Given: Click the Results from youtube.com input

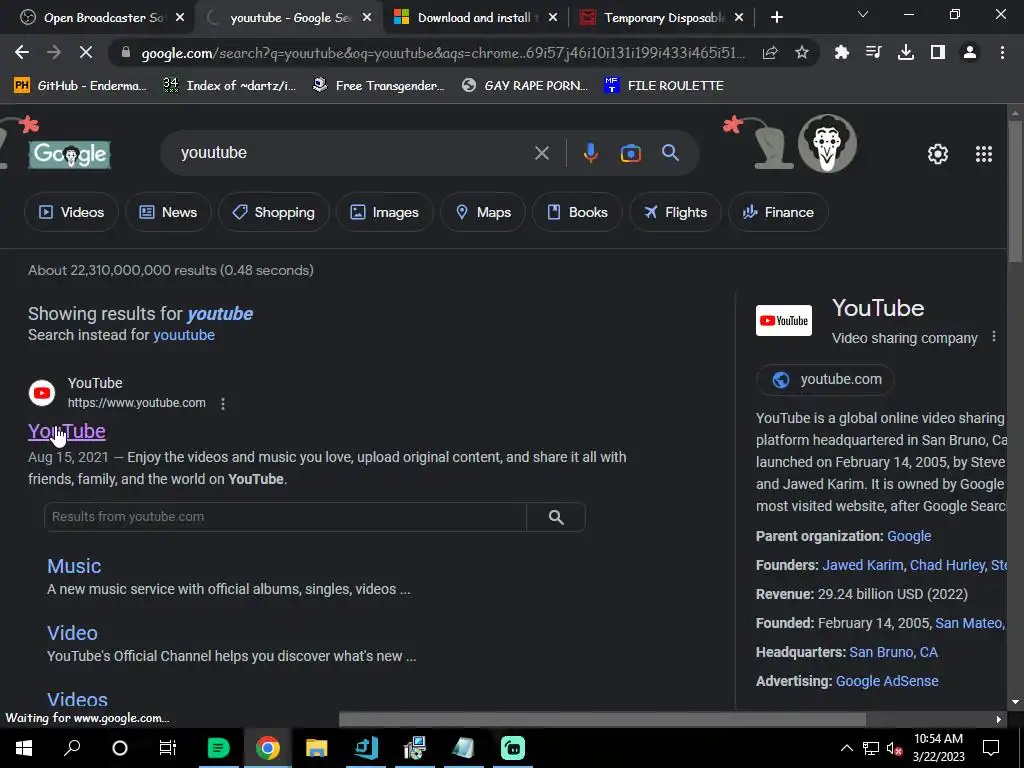Looking at the screenshot, I should 285,517.
